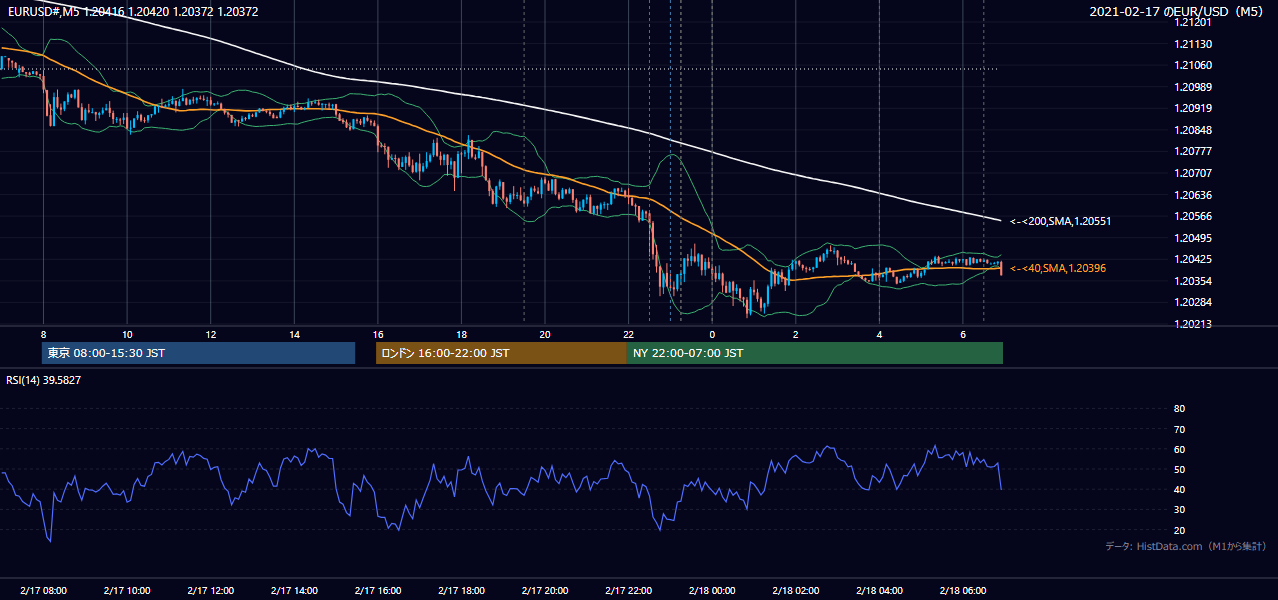Screen dimensions: 1278x600
Task: Click the RSI(14) 39.5827 indicator label
Action: tap(44, 380)
